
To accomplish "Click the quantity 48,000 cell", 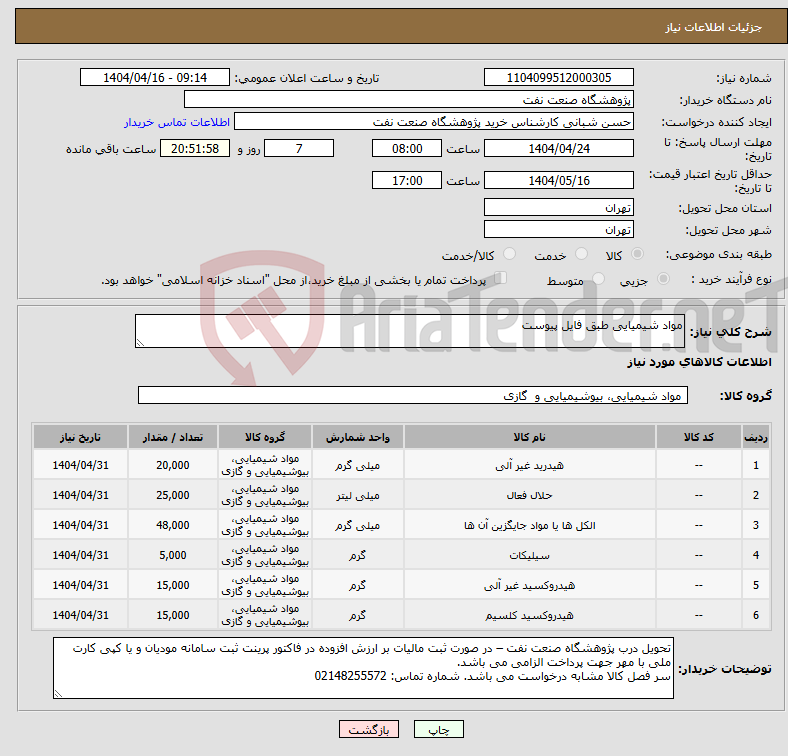I will (x=172, y=525).
